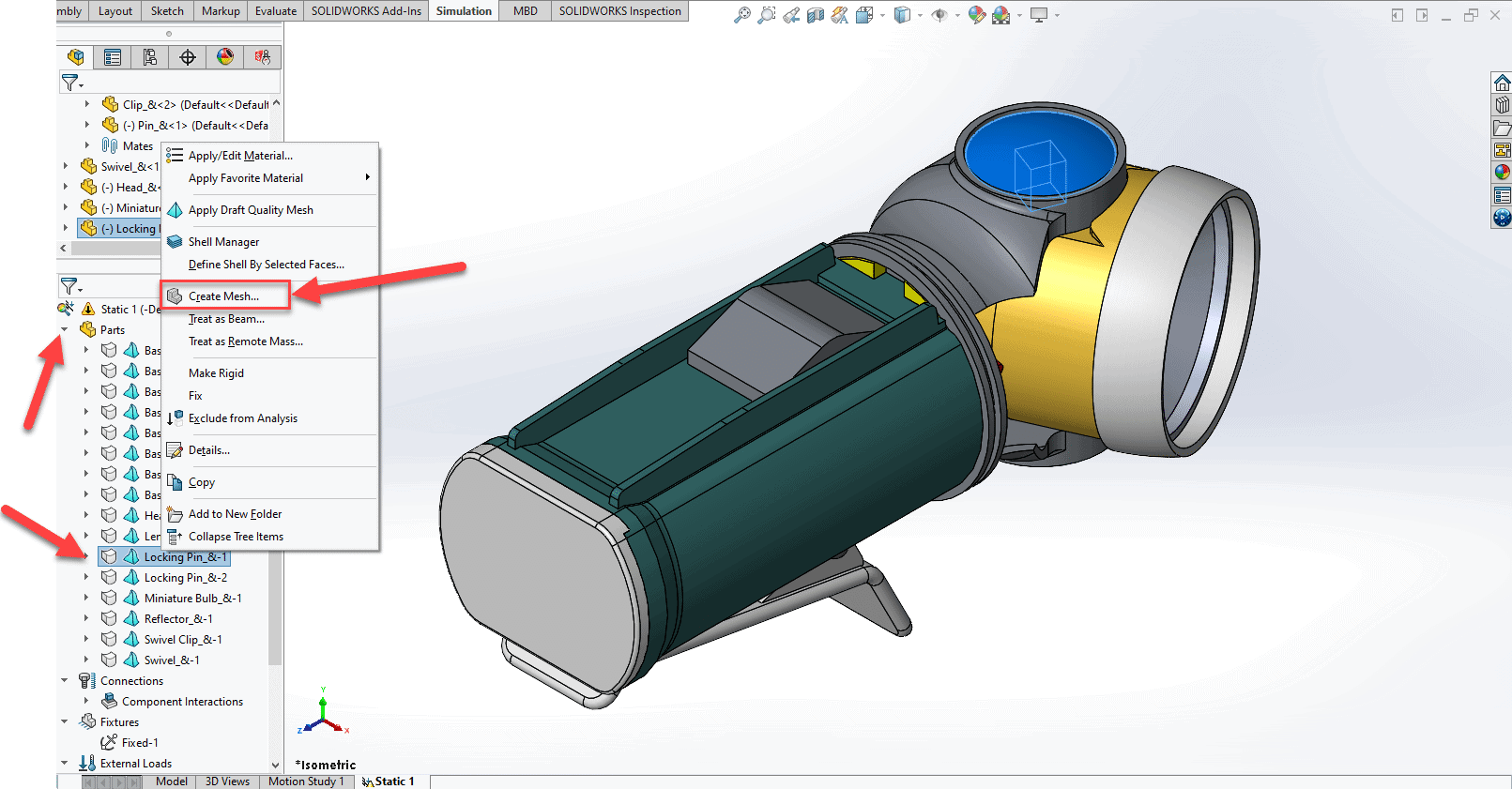Screen dimensions: 1512x789
Task: Open the DimXpertManager crosshair tab
Action: (x=188, y=57)
